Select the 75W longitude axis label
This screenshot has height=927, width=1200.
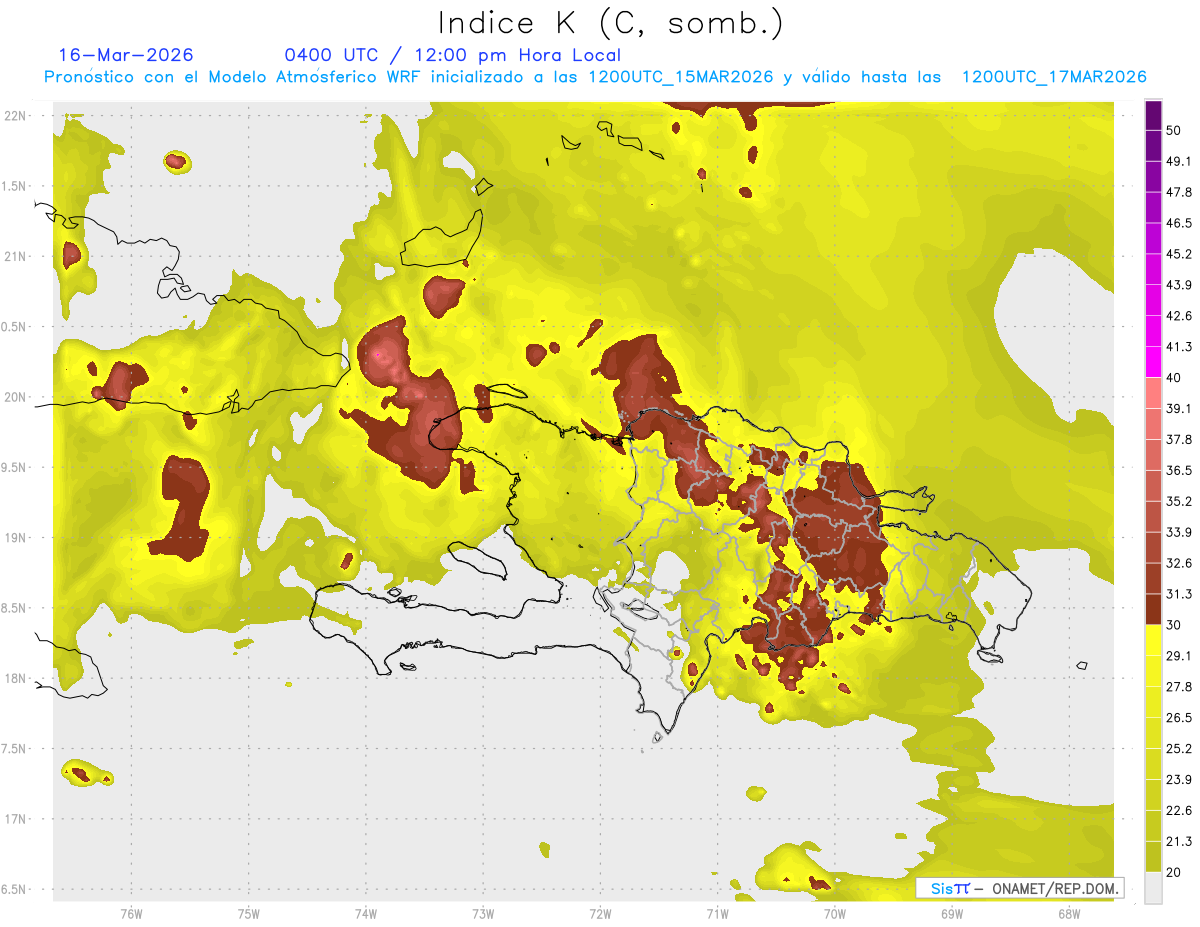248,914
